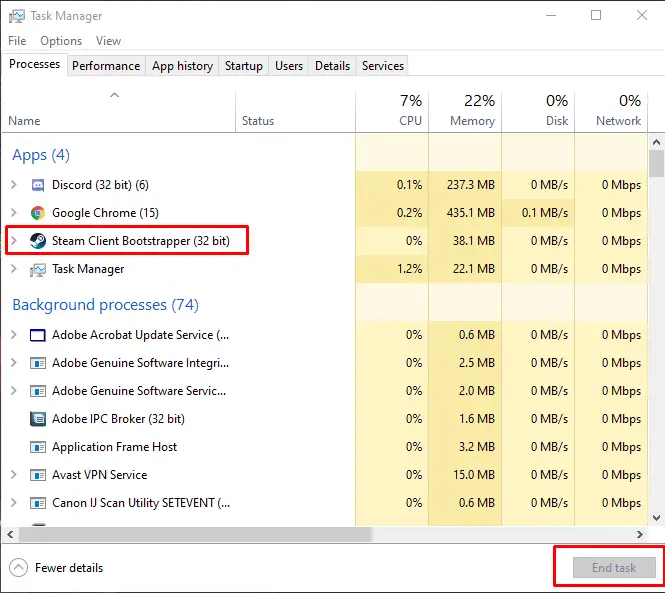Open the File menu
Screen dimensions: 665x593
[x=17, y=41]
